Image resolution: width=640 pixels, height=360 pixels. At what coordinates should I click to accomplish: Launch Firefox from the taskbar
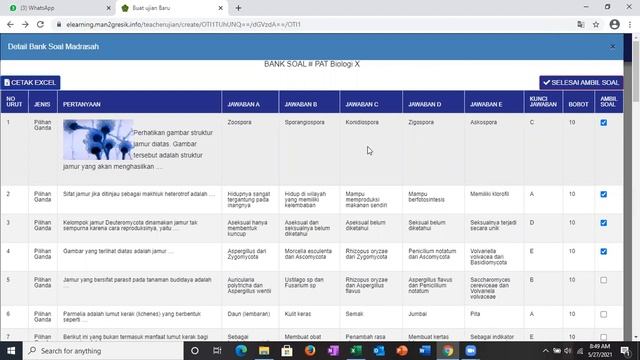pyautogui.click(x=310, y=351)
